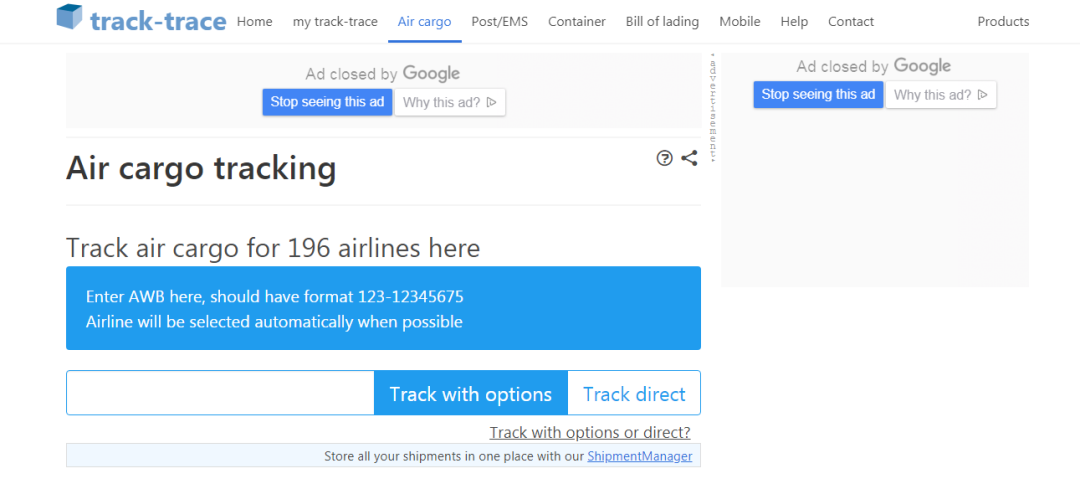Open the Products menu
The width and height of the screenshot is (1080, 489).
1002,21
